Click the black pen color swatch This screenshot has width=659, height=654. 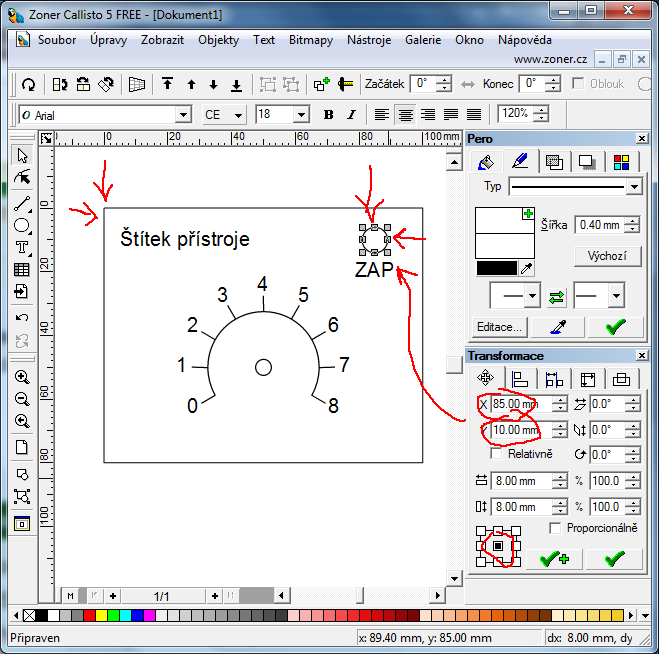497,268
